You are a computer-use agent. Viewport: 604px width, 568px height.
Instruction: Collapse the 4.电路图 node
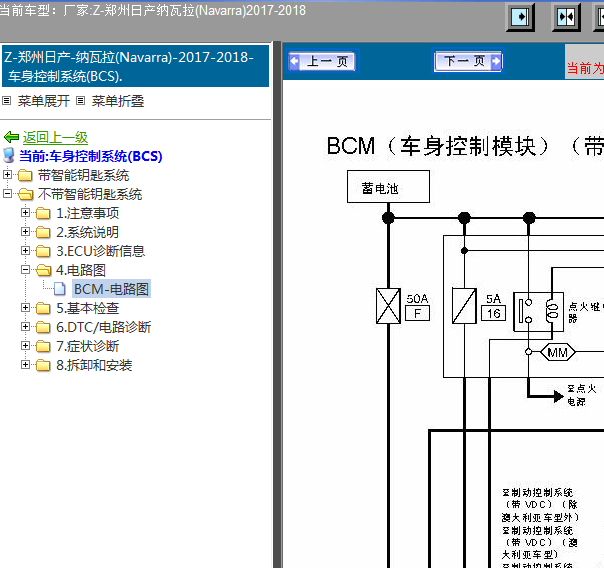(25, 269)
